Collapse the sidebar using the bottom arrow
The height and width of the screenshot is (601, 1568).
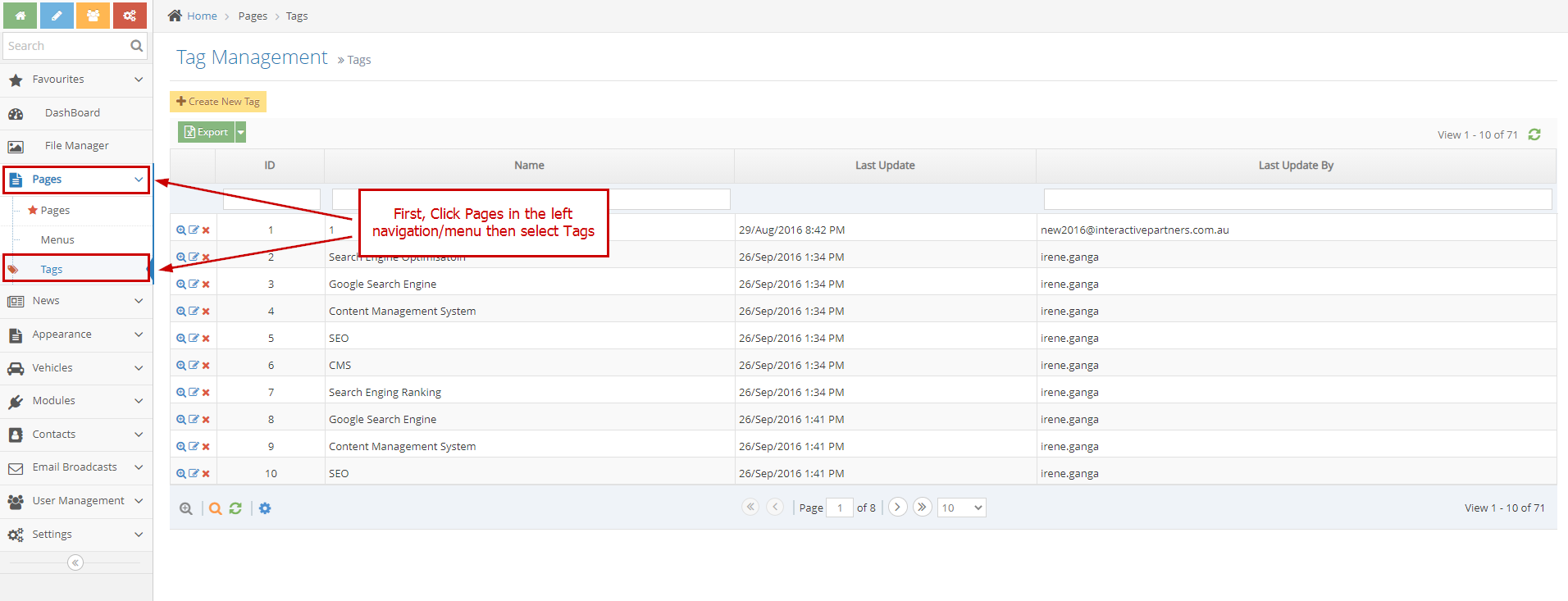click(75, 562)
